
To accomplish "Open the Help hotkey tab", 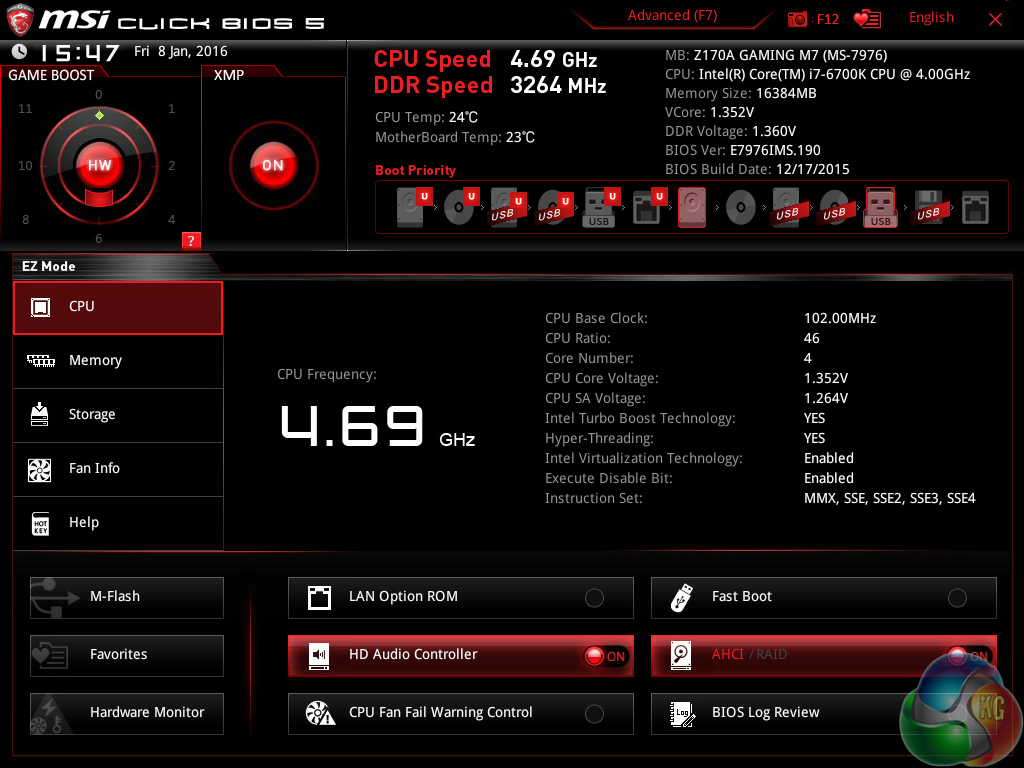I will tap(118, 524).
